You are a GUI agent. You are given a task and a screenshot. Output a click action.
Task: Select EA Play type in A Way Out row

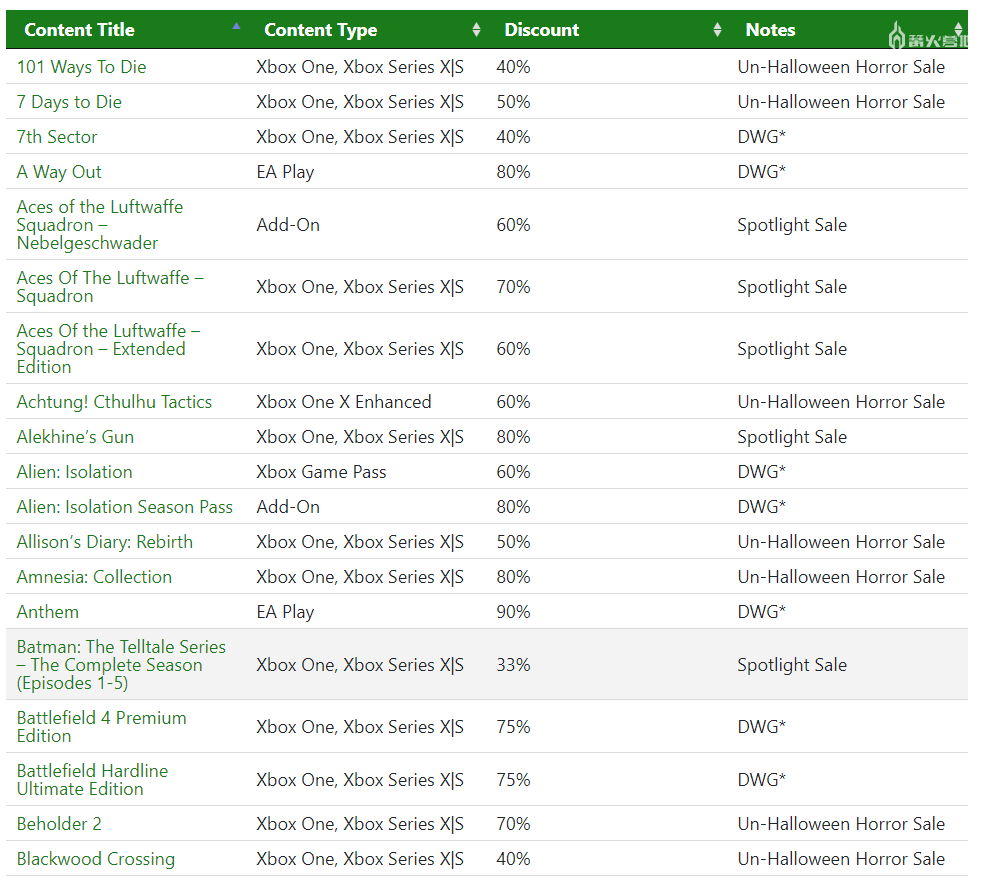click(x=286, y=171)
